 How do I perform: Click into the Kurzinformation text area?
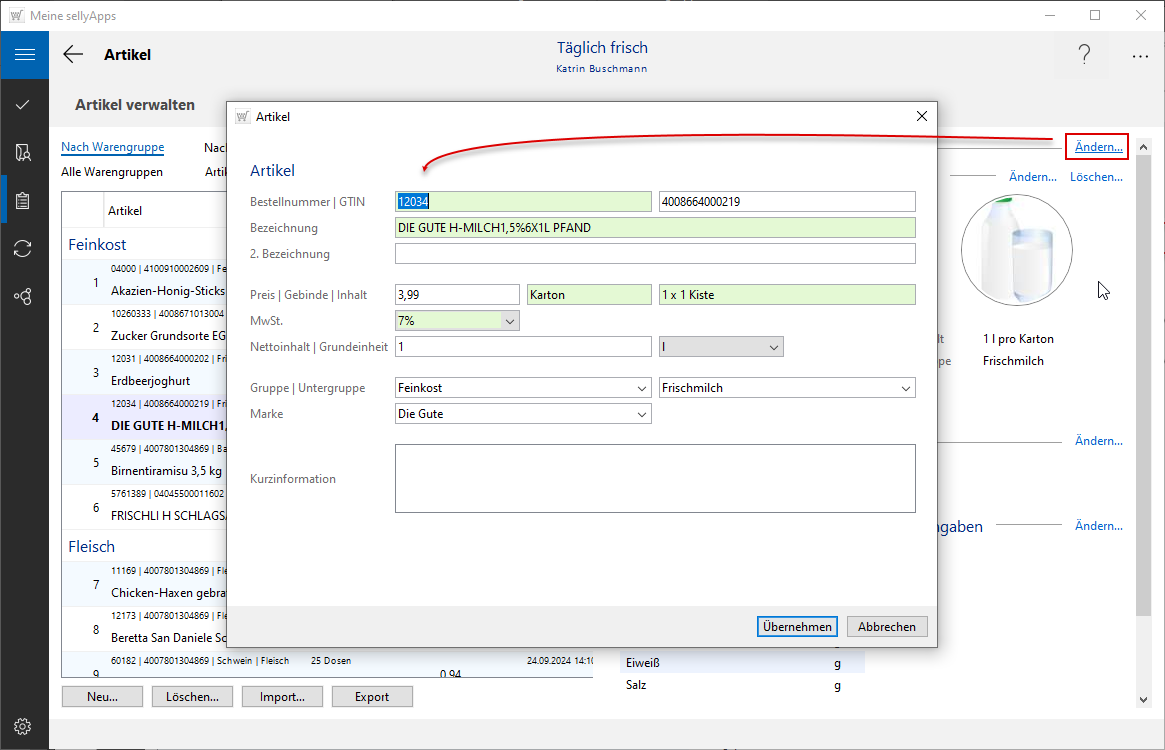[655, 478]
